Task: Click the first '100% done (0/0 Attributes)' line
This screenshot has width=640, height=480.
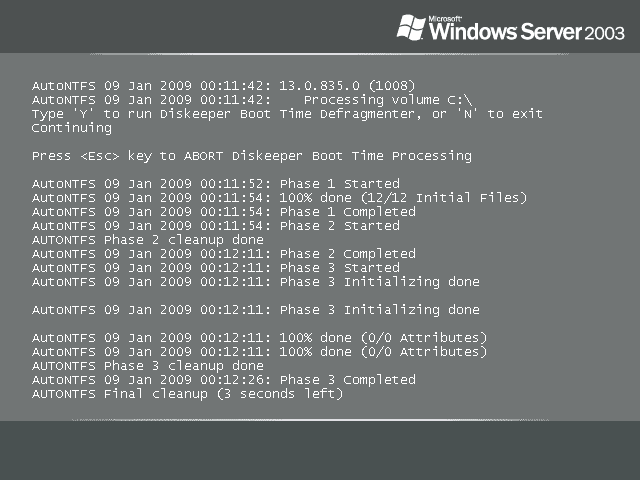Action: click(x=260, y=338)
